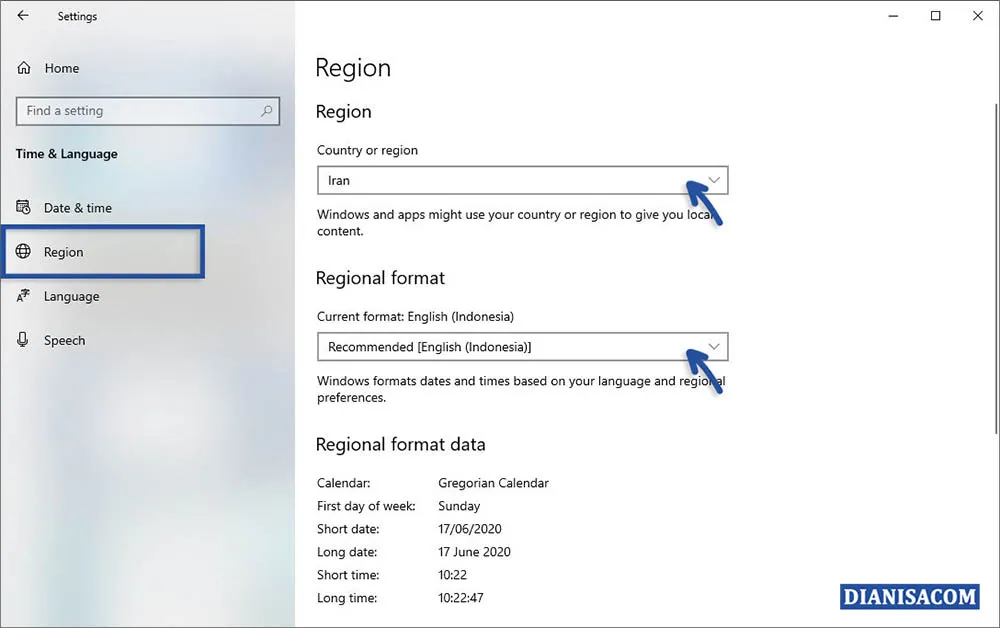Go to the Speech settings page
This screenshot has width=1000, height=628.
pos(64,340)
